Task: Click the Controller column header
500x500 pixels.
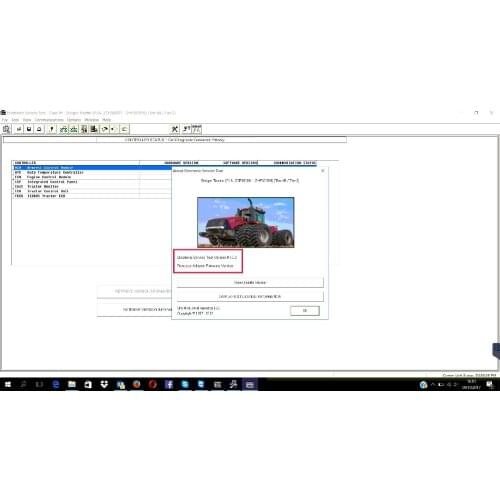Action: coord(25,163)
